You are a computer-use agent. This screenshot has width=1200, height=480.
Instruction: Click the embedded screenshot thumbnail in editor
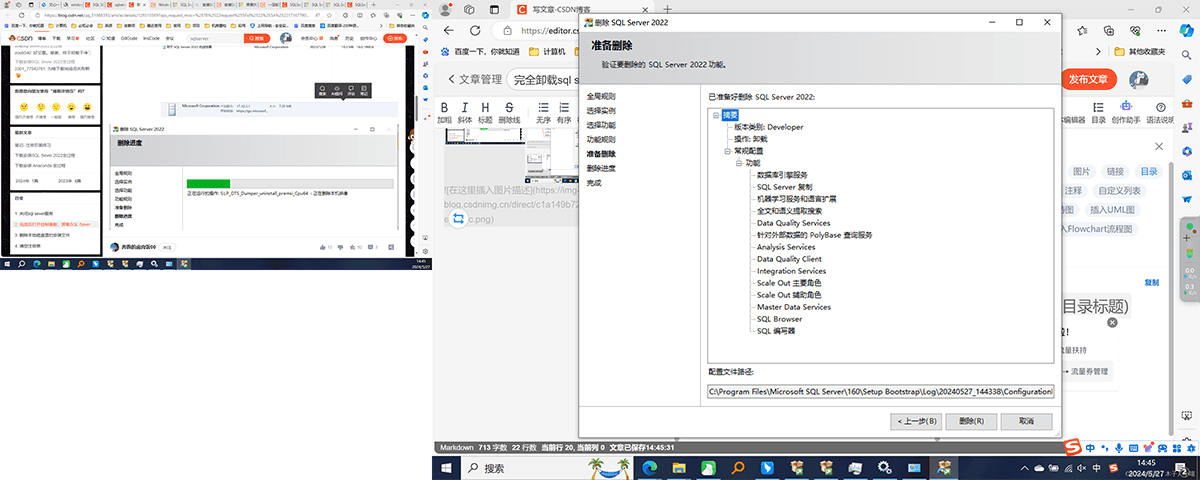[x=511, y=156]
